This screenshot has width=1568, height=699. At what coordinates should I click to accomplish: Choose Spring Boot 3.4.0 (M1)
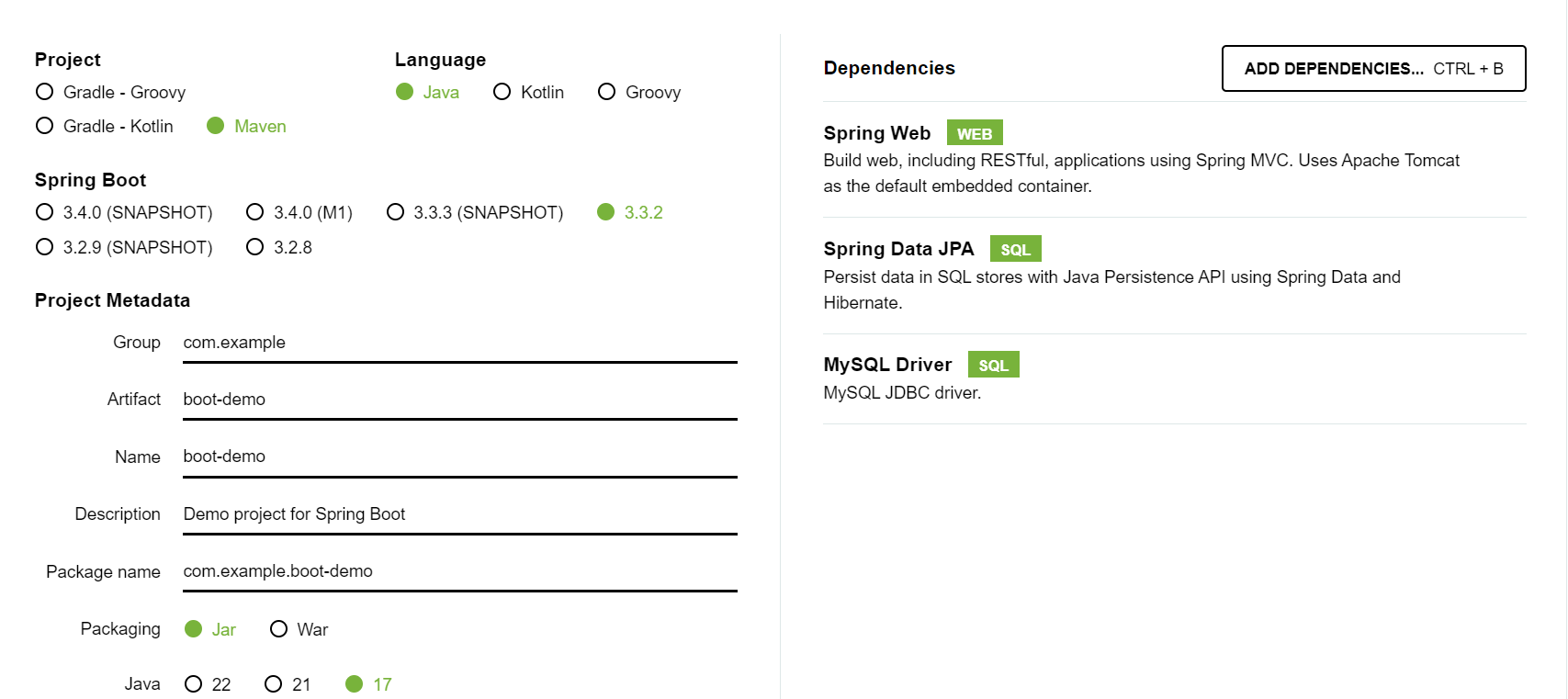coord(299,212)
